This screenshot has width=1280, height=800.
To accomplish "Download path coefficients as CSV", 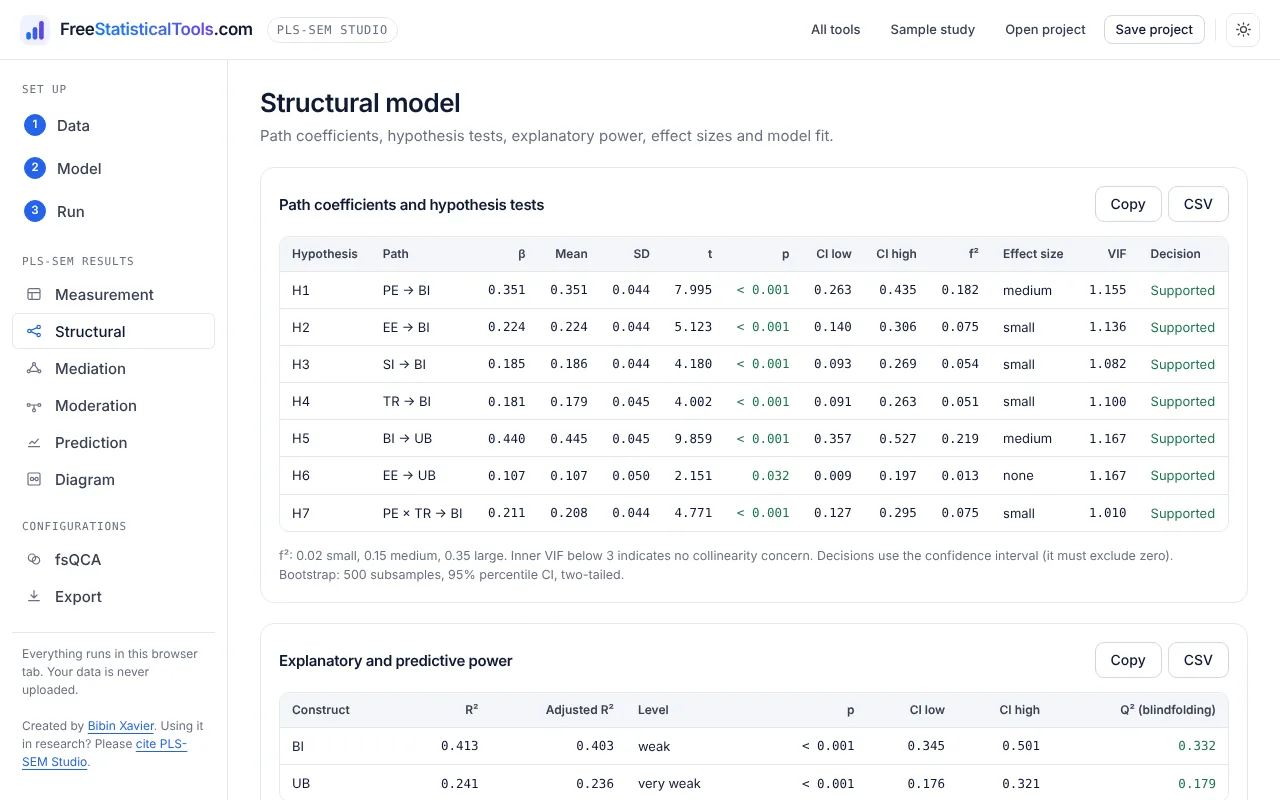I will tap(1198, 204).
